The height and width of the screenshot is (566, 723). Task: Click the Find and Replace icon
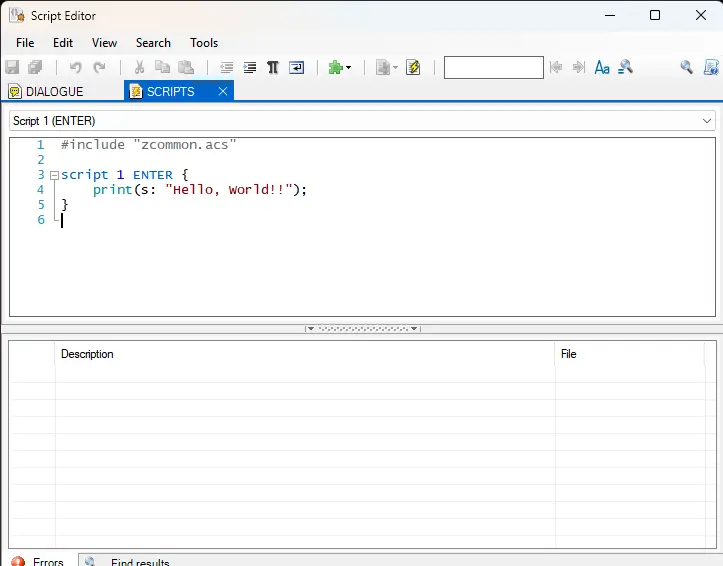(x=626, y=68)
